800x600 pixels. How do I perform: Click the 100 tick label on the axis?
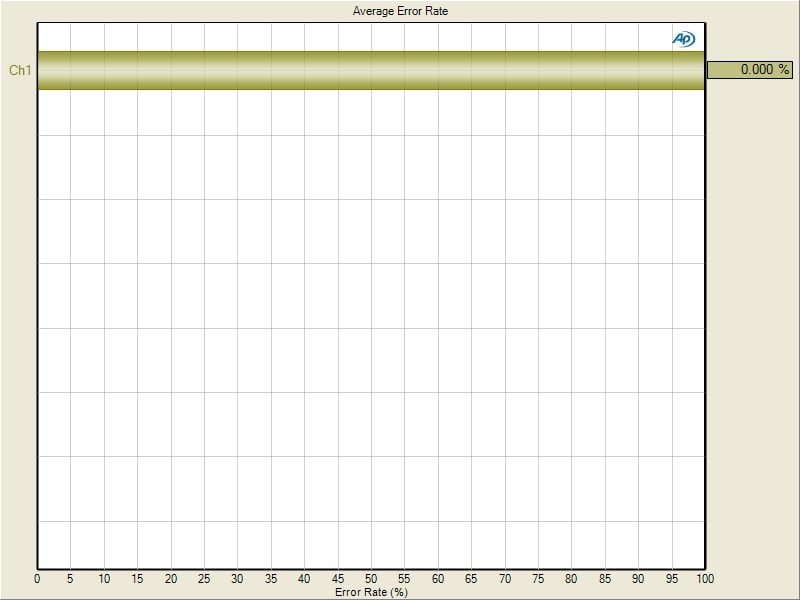coord(705,578)
